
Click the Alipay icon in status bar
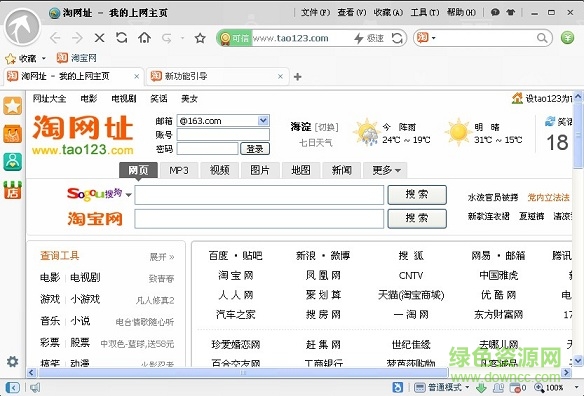tap(398, 387)
